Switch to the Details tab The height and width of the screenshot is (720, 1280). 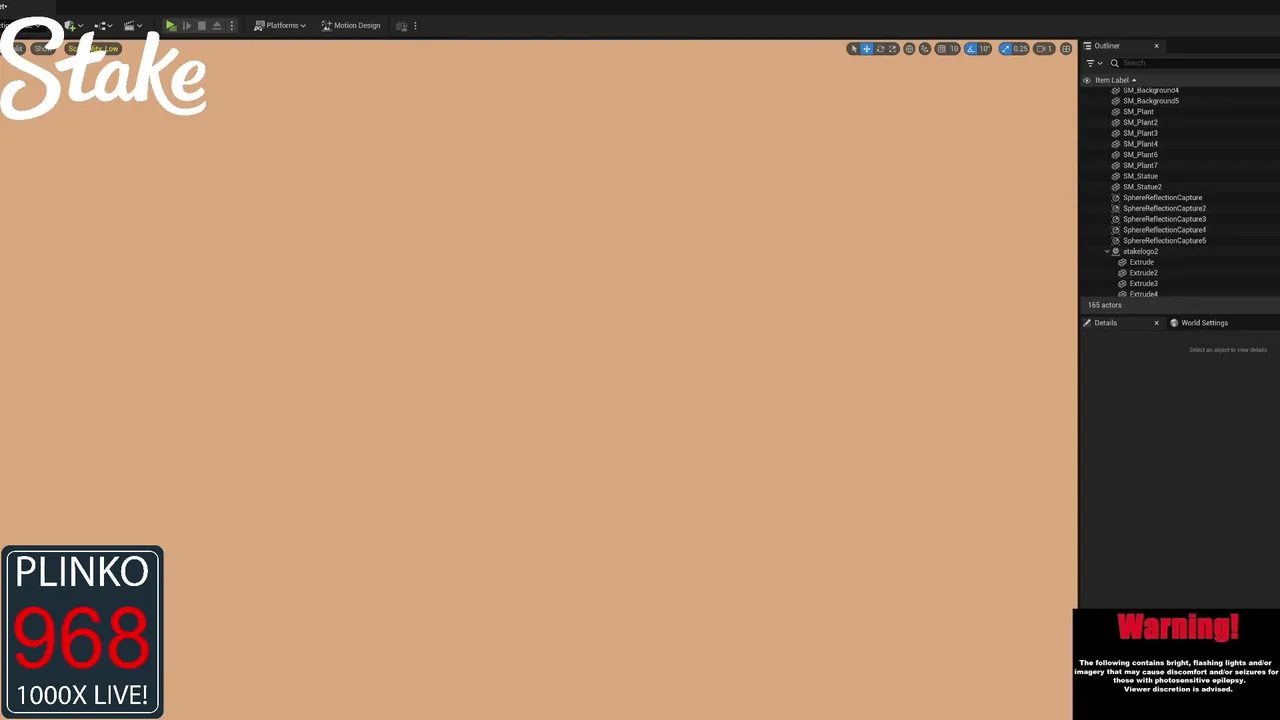pos(1105,323)
